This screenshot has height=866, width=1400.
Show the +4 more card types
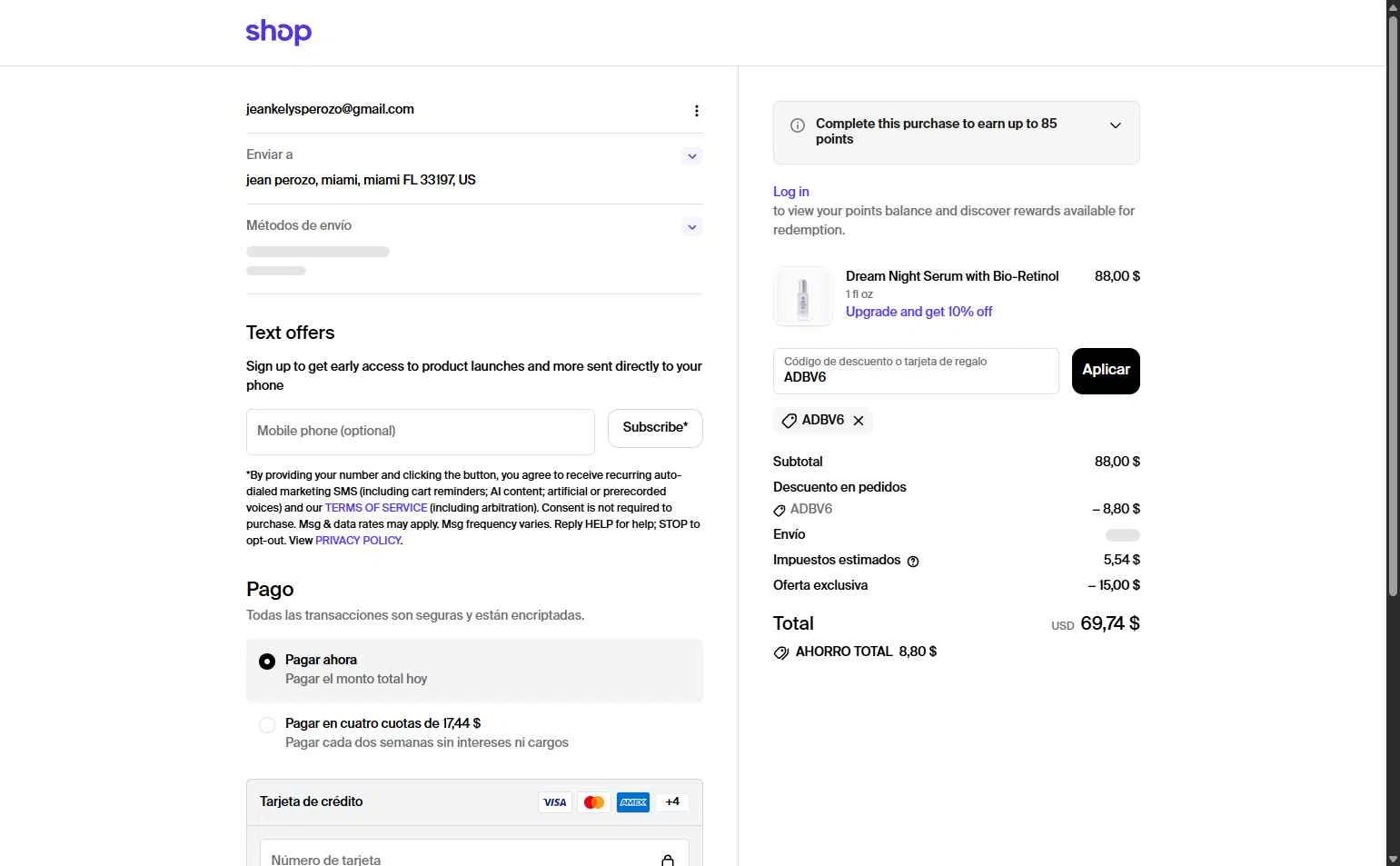coord(672,802)
